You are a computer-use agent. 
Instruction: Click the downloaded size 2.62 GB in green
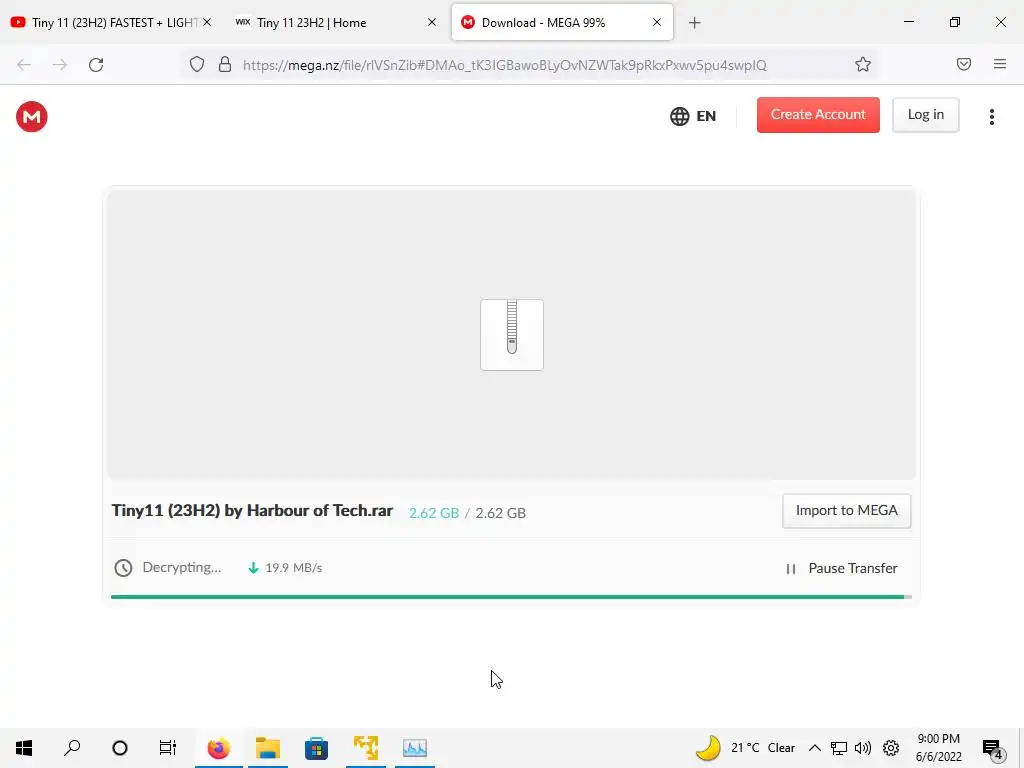pyautogui.click(x=434, y=513)
